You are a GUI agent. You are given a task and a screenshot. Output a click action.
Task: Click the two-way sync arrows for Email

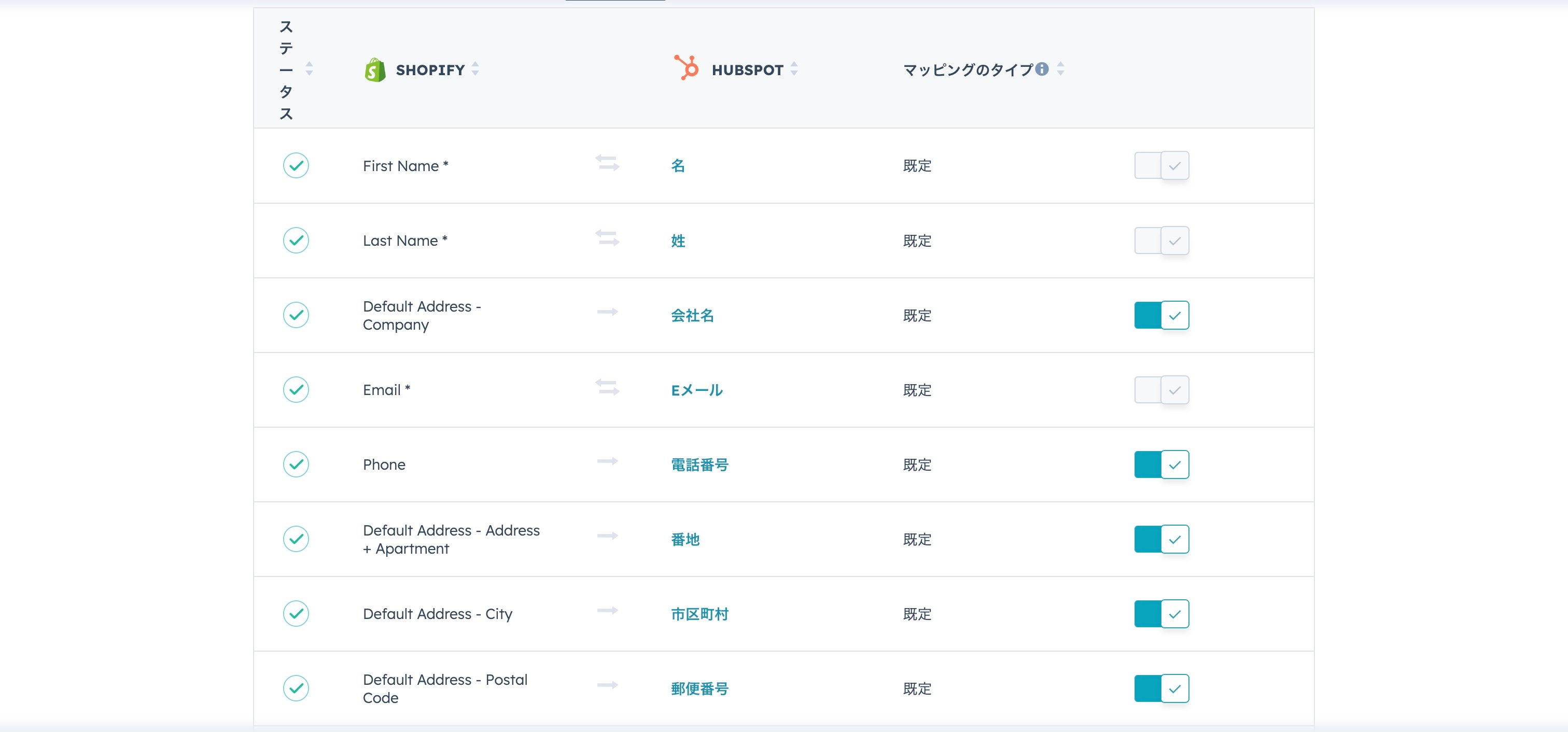(607, 387)
